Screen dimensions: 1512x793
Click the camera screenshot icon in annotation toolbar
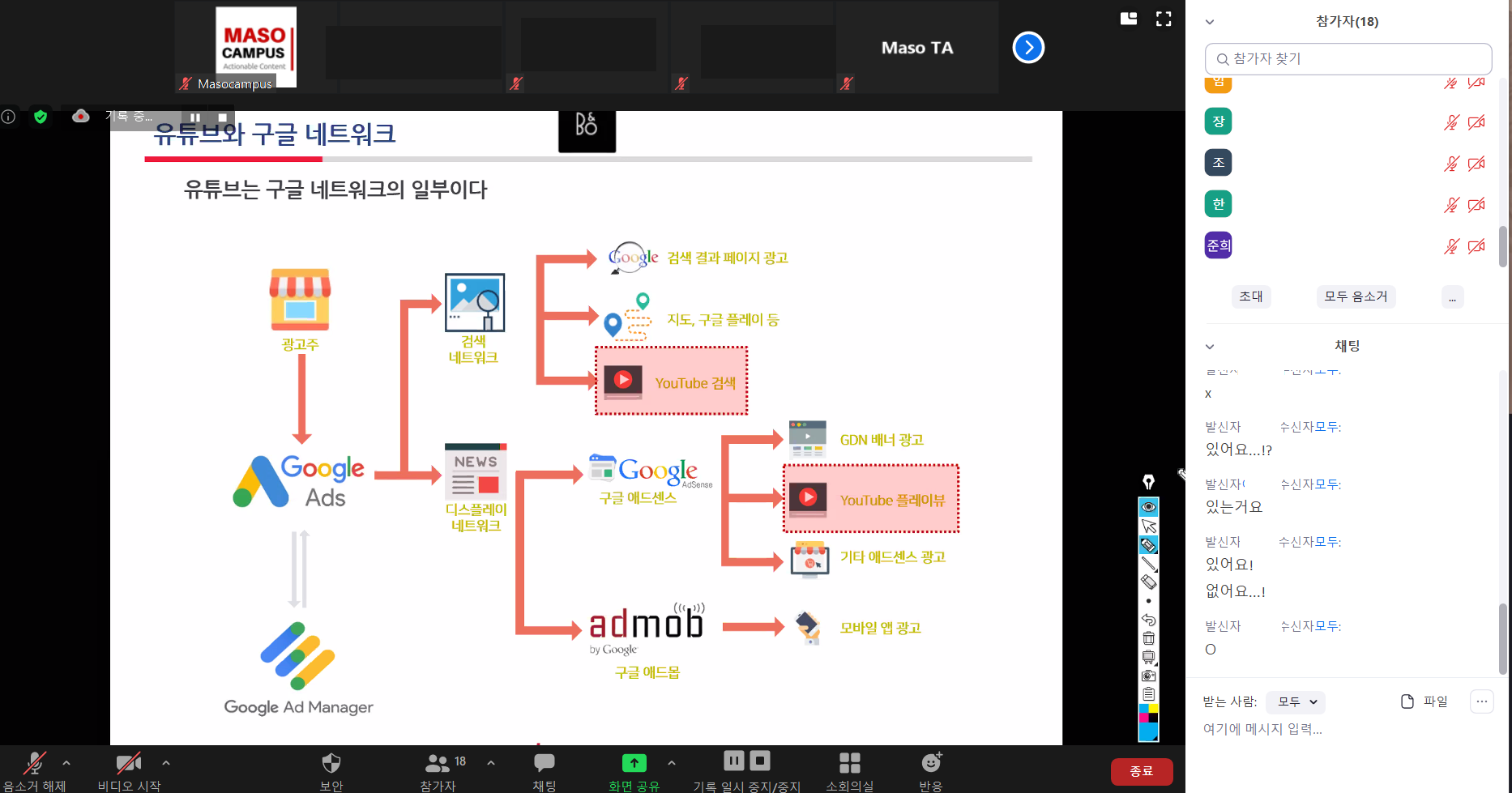(1149, 676)
